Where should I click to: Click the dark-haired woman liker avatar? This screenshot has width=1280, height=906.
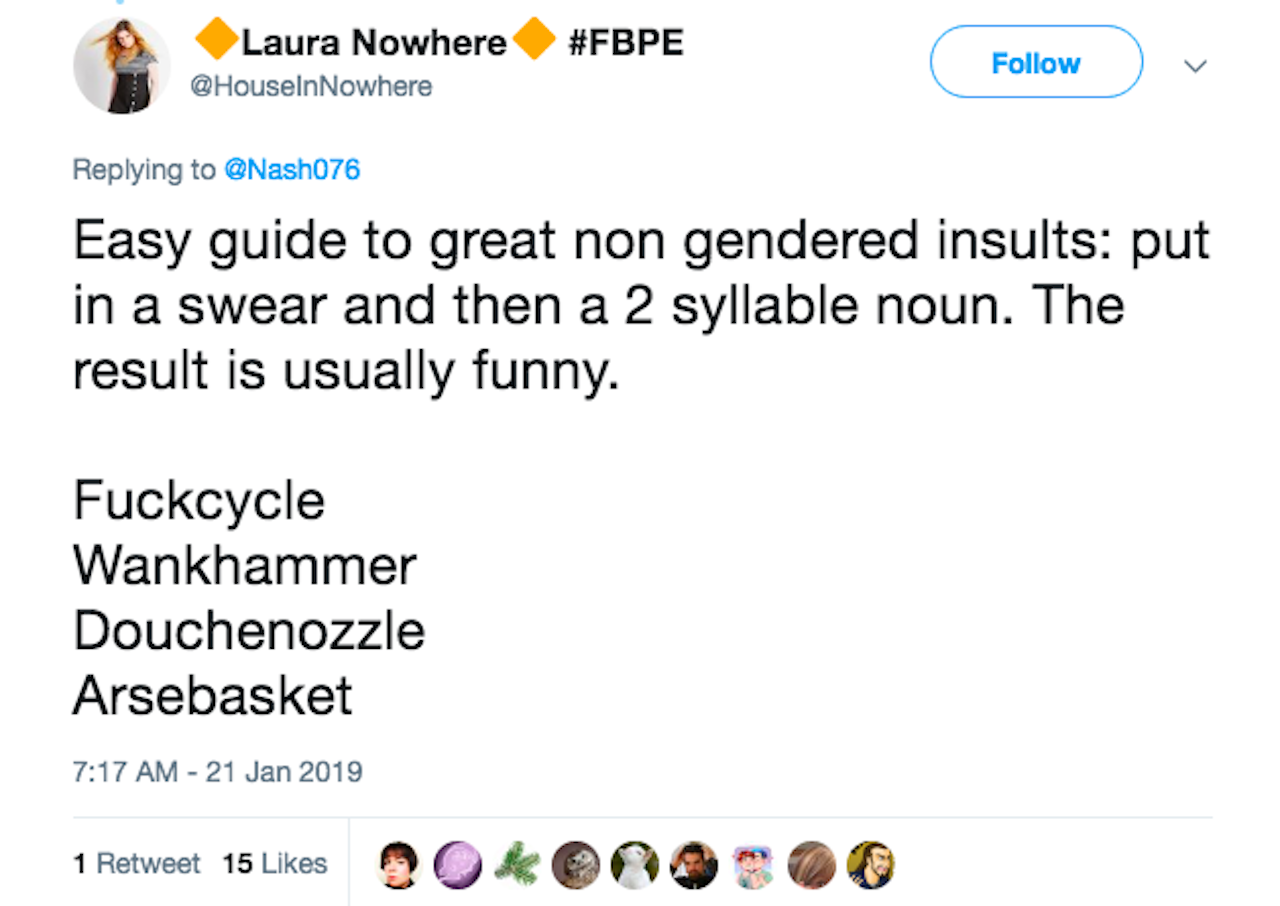point(398,865)
